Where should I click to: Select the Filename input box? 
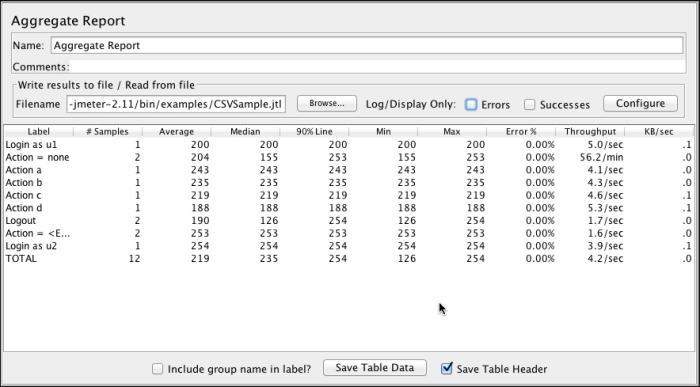pyautogui.click(x=176, y=104)
